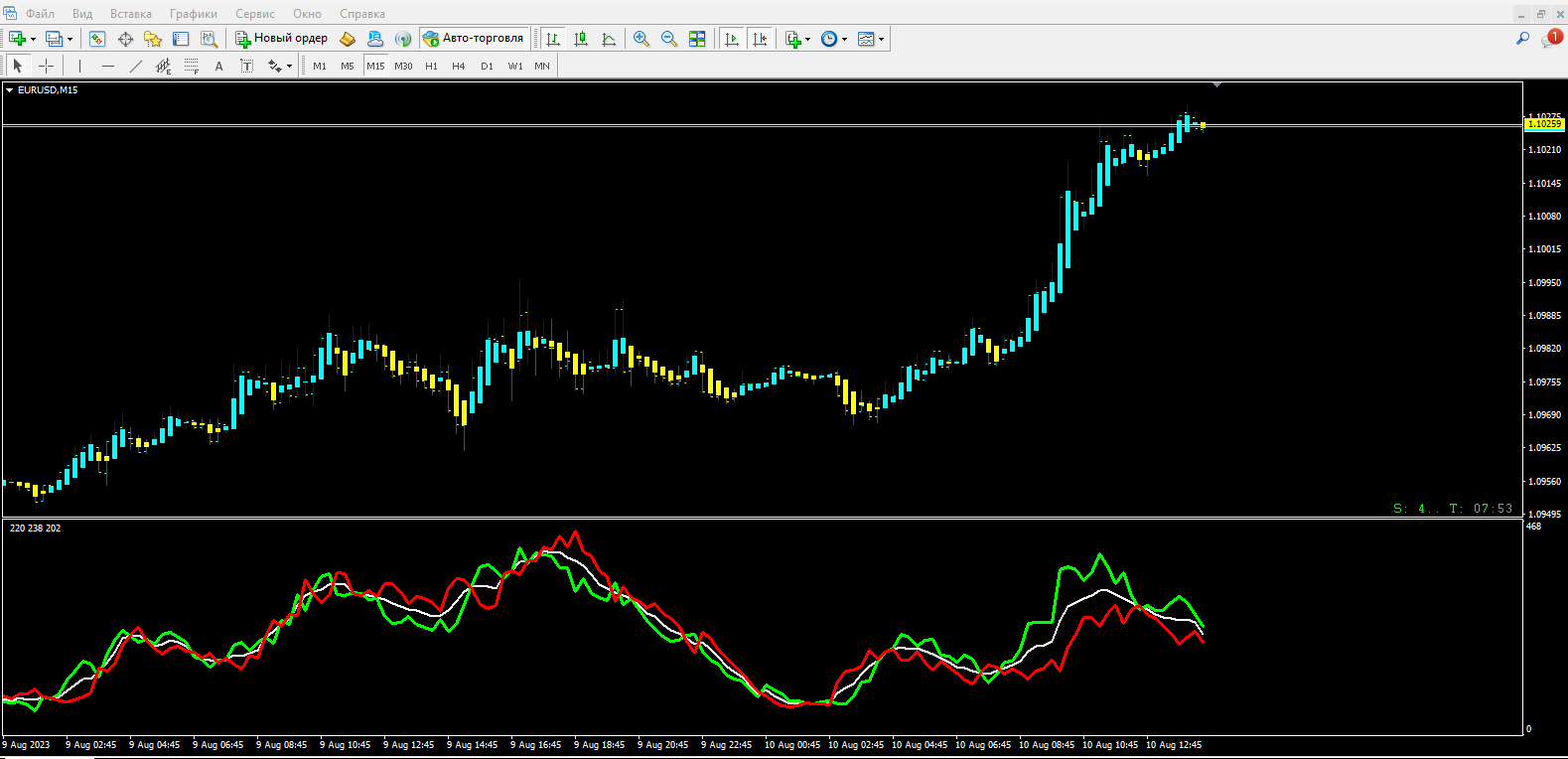Open the Сервис menu

tap(255, 14)
